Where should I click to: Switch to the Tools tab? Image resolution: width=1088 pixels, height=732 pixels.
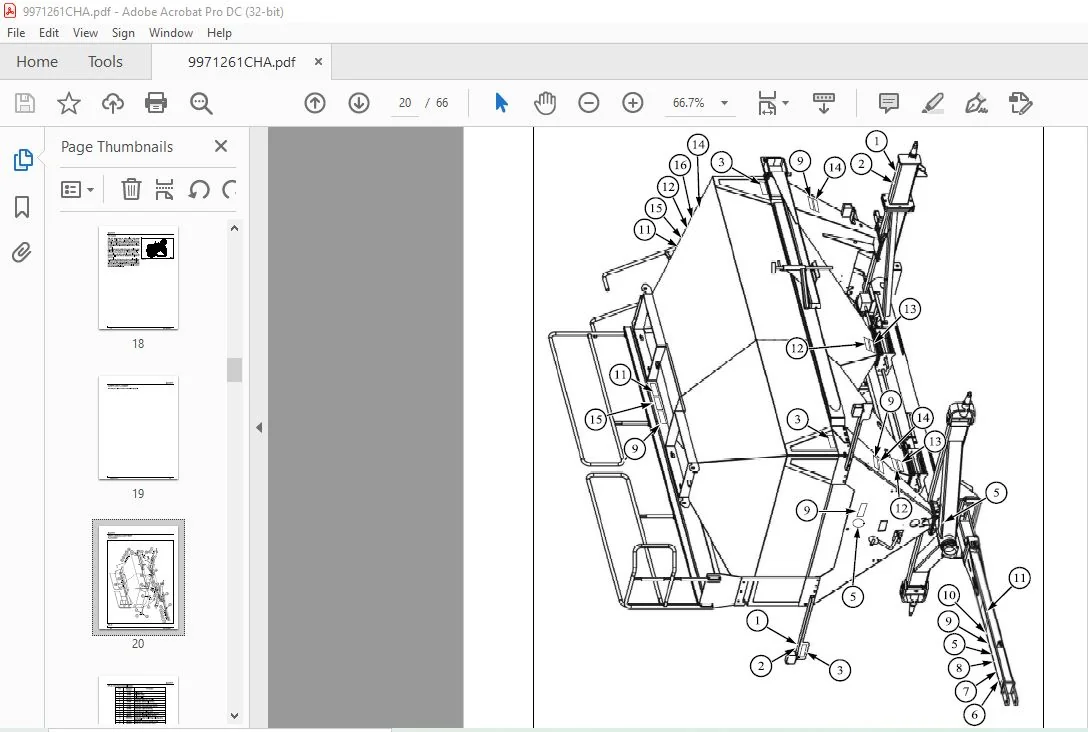[105, 62]
